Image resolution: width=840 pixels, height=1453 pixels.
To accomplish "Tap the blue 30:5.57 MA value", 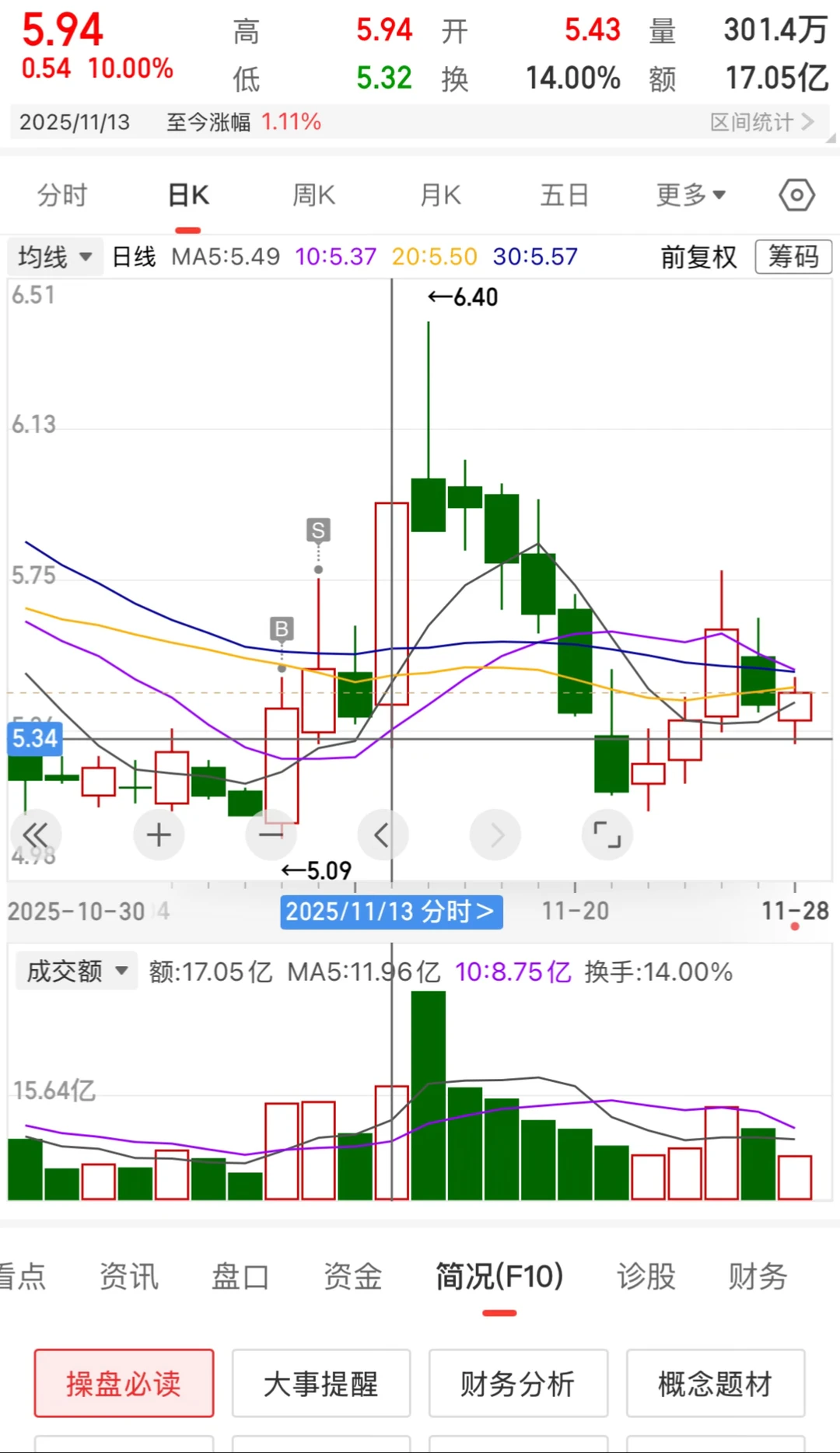I will 535,257.
